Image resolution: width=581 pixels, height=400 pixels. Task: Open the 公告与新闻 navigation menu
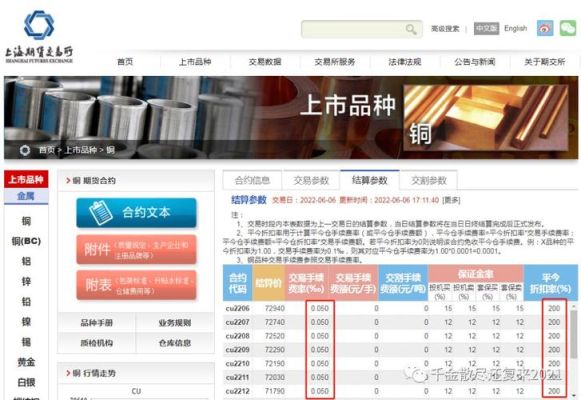click(475, 62)
